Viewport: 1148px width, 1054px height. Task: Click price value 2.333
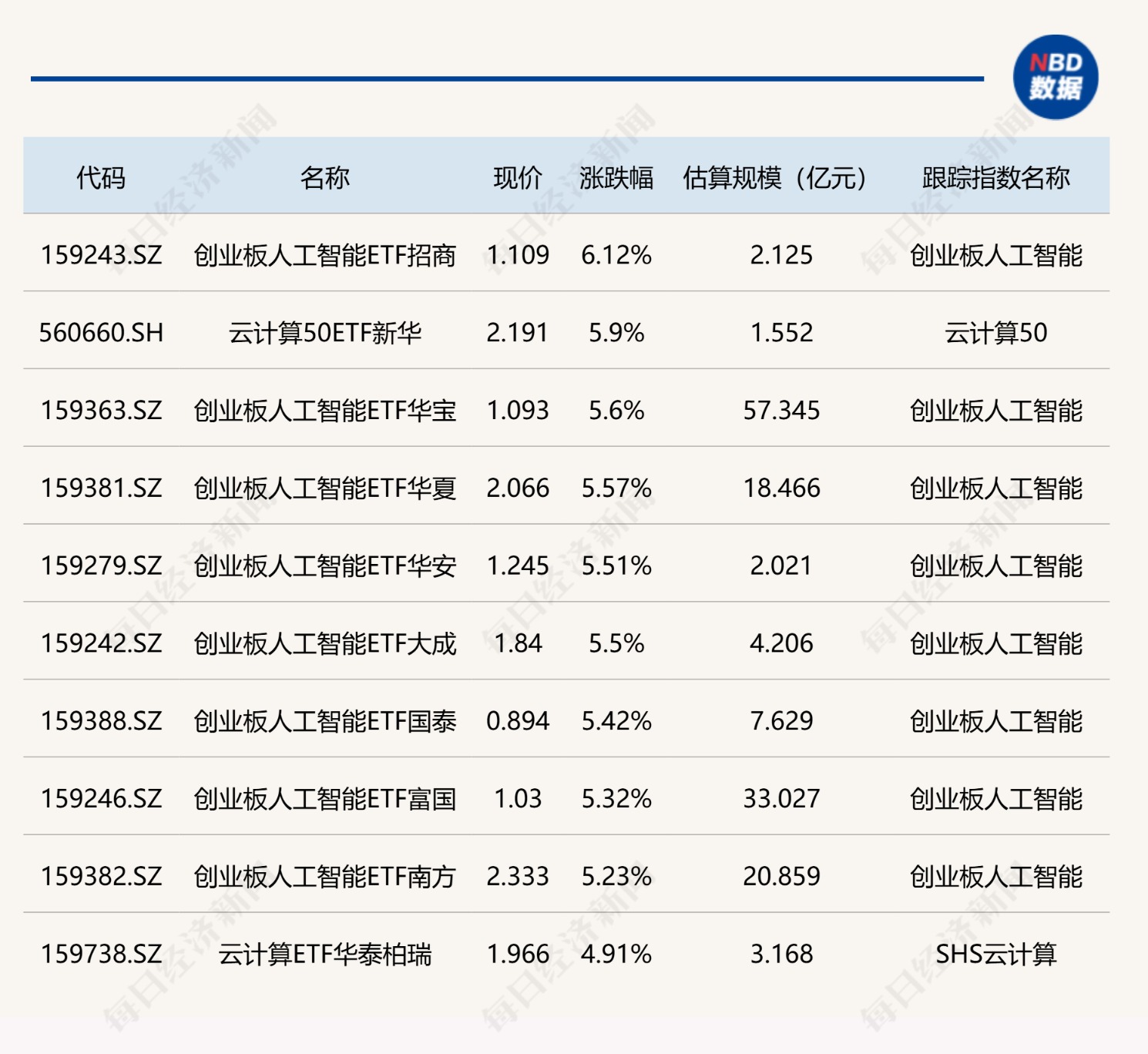(518, 877)
